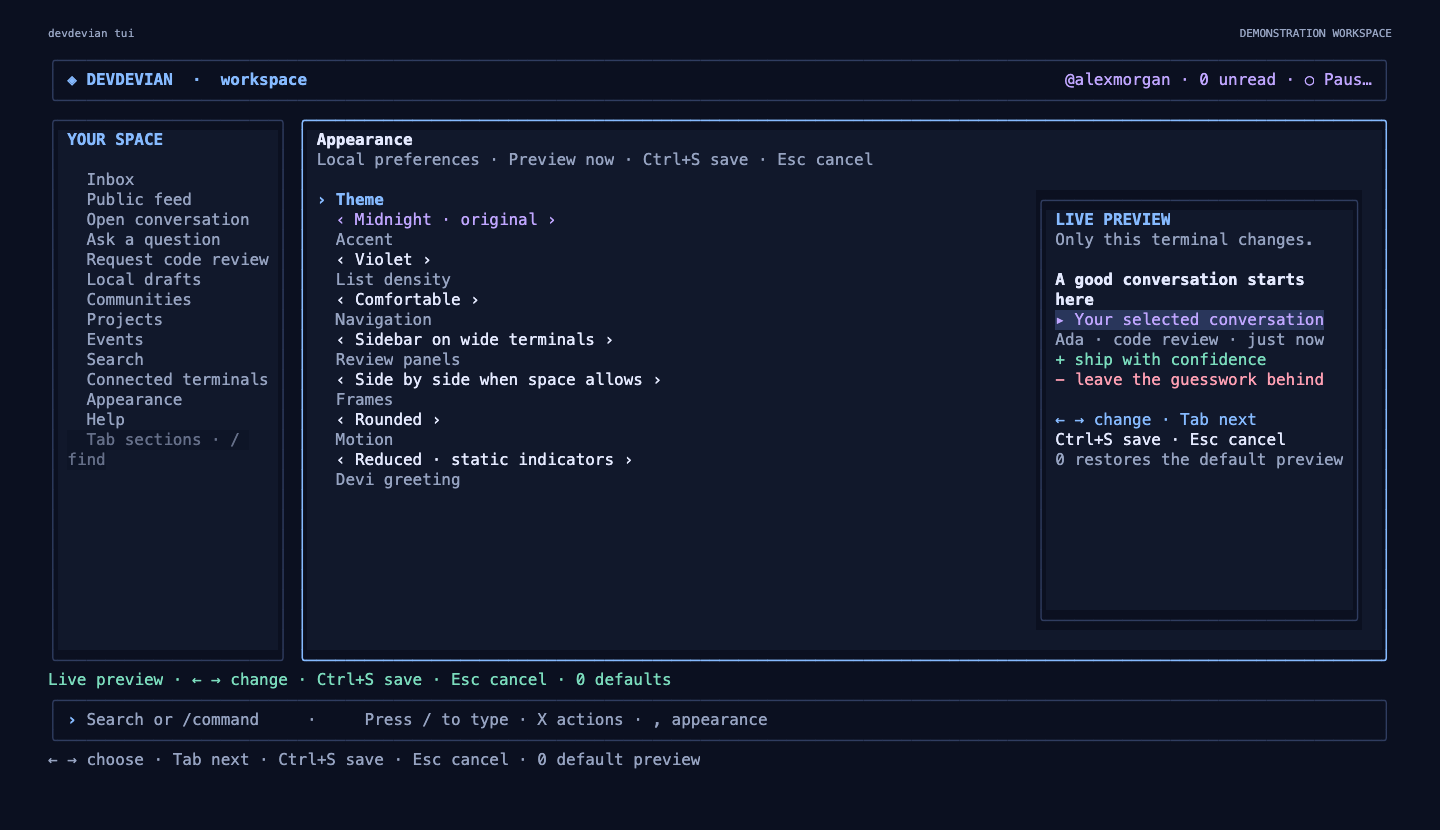1440x830 pixels.
Task: Open Inbox in the sidebar
Action: coord(110,180)
